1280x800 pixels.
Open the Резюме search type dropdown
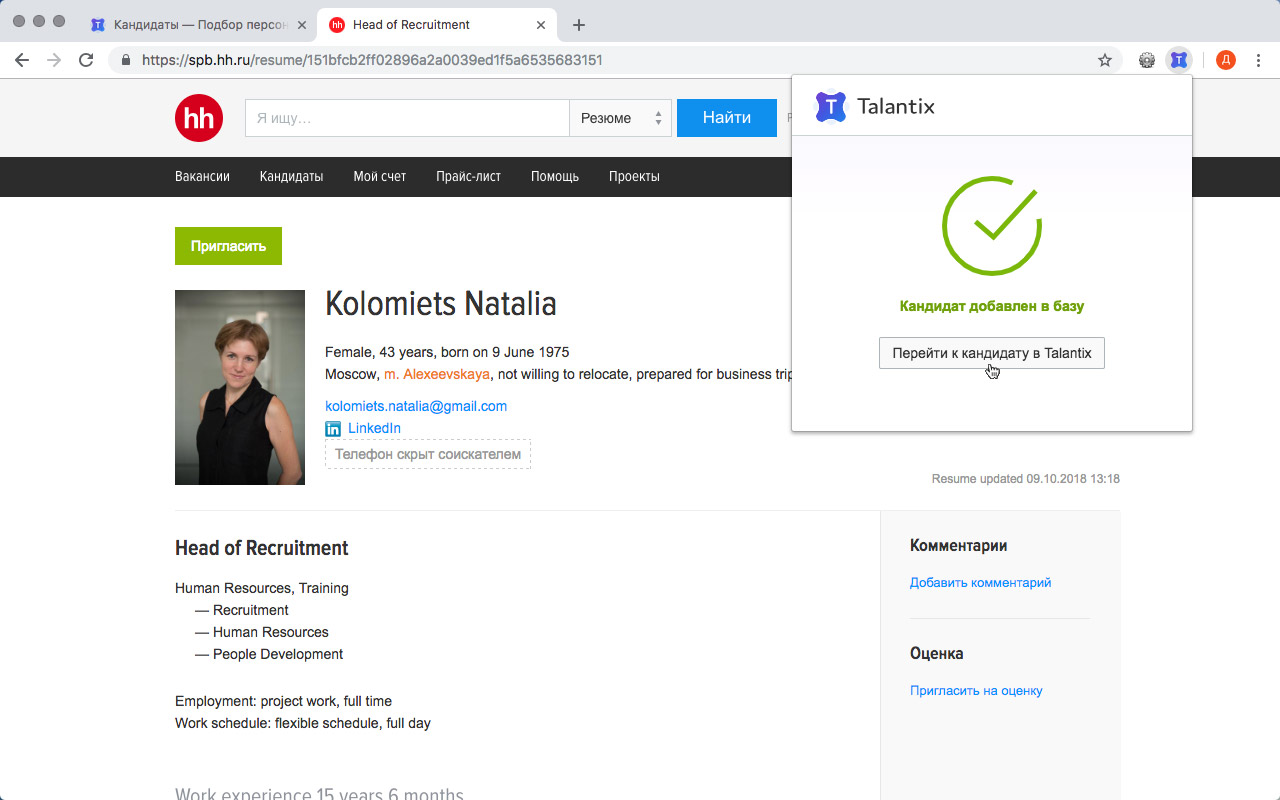[x=620, y=118]
